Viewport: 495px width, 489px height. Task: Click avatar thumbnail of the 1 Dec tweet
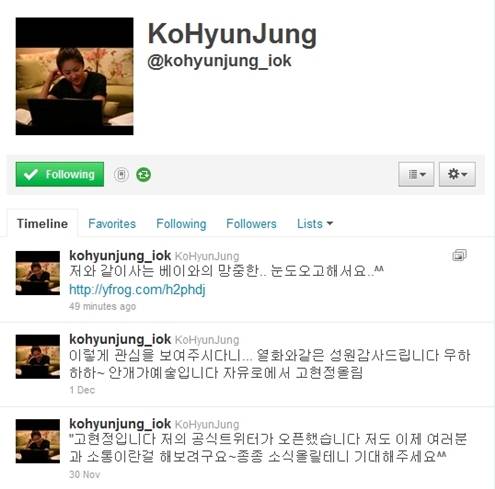[x=38, y=357]
